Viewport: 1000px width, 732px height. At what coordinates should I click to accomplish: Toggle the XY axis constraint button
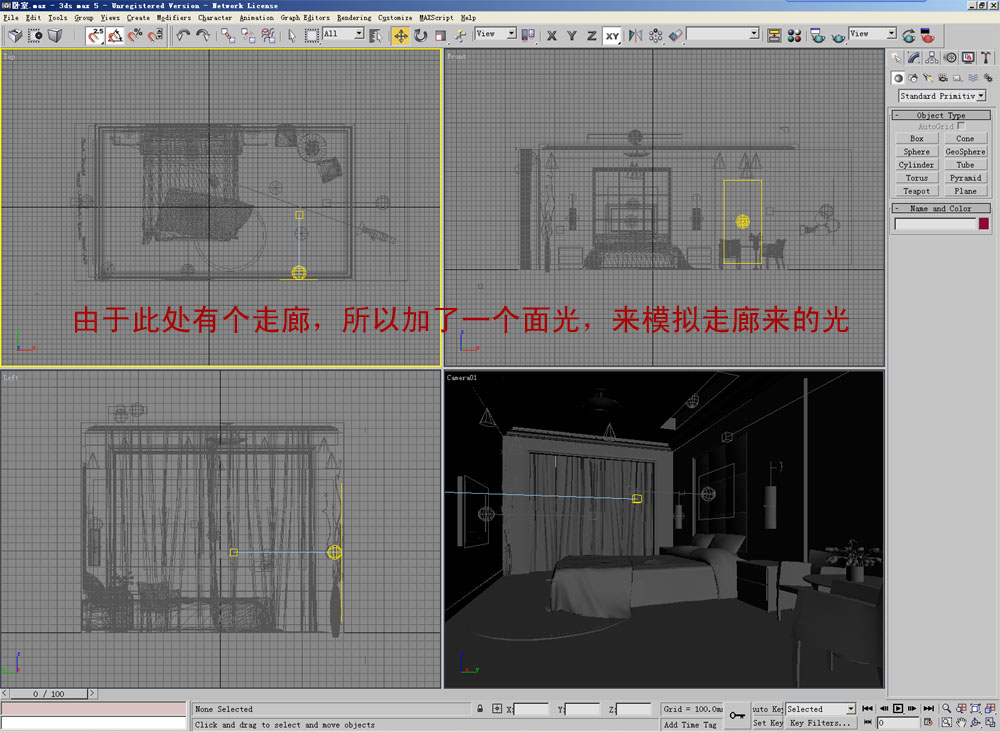tap(612, 36)
